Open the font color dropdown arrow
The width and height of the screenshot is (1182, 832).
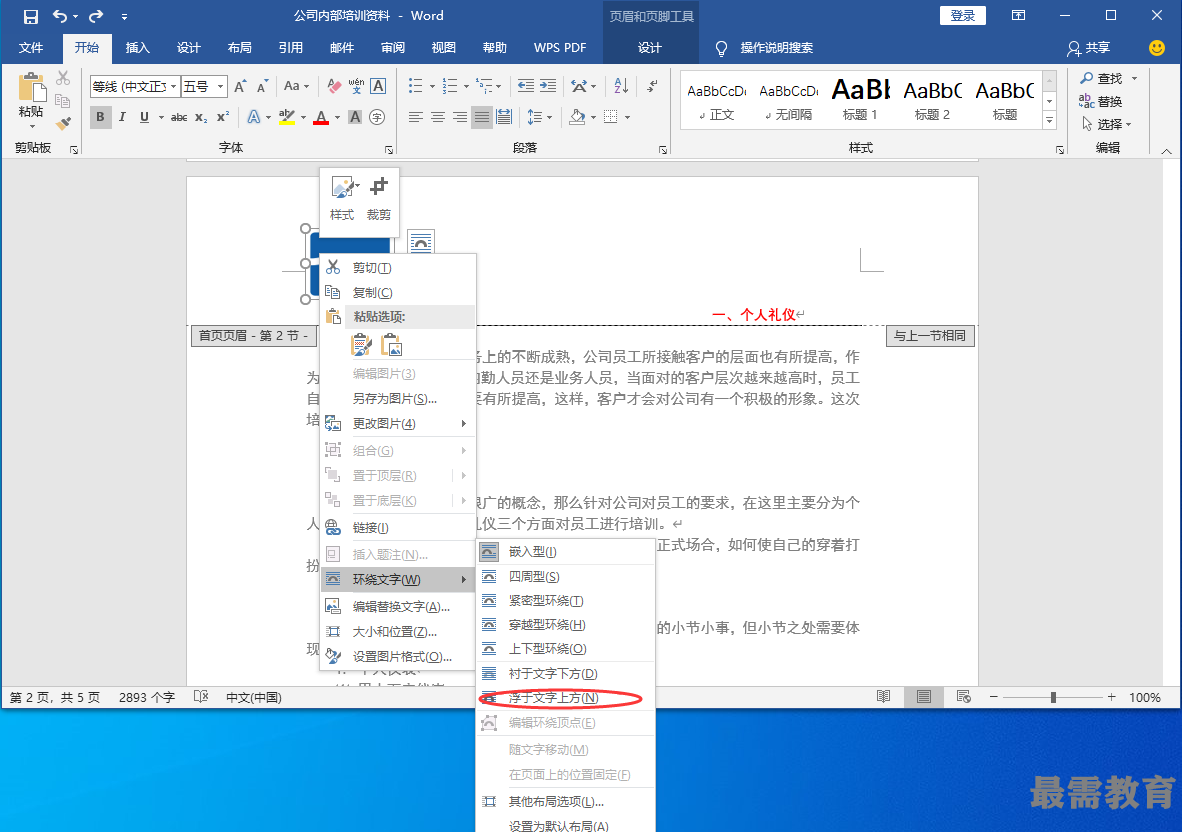[337, 118]
